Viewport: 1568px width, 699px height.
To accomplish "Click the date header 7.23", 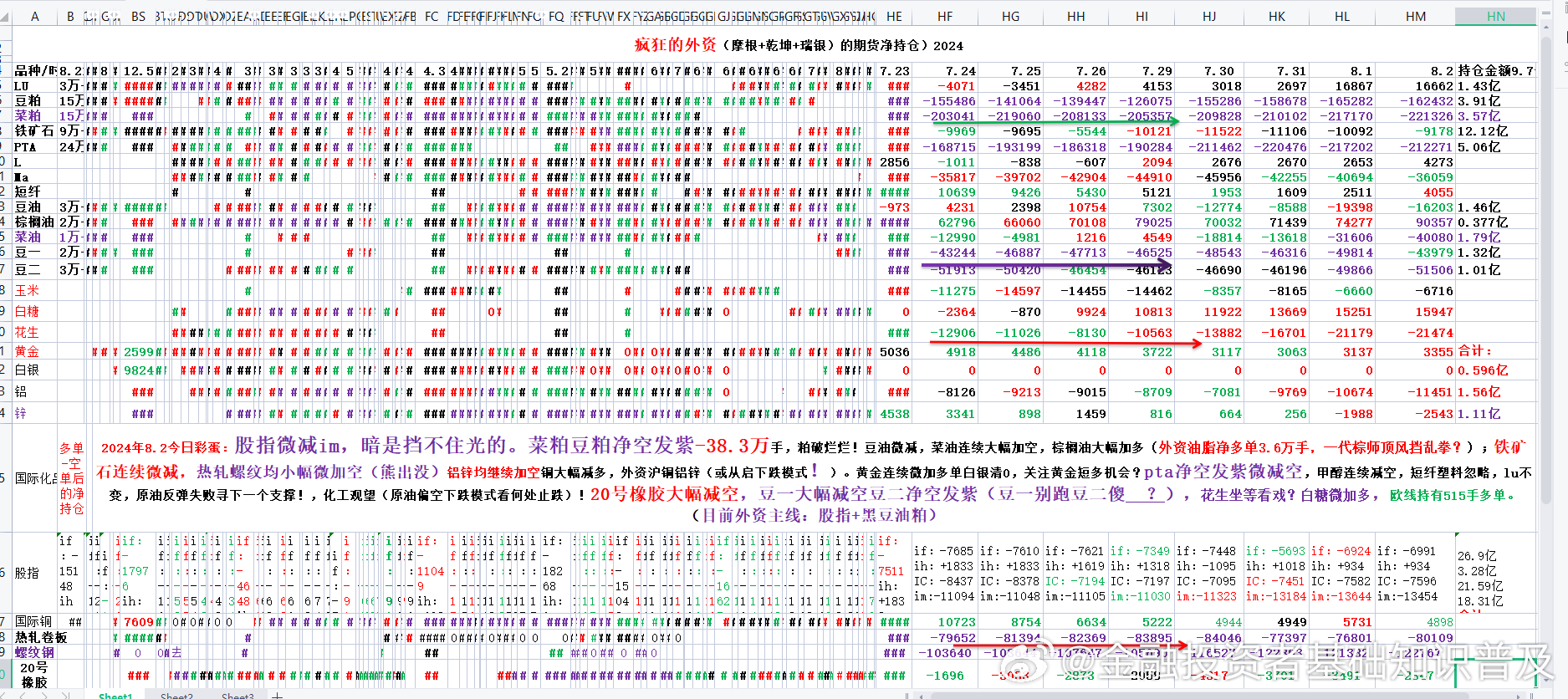I will click(x=894, y=71).
